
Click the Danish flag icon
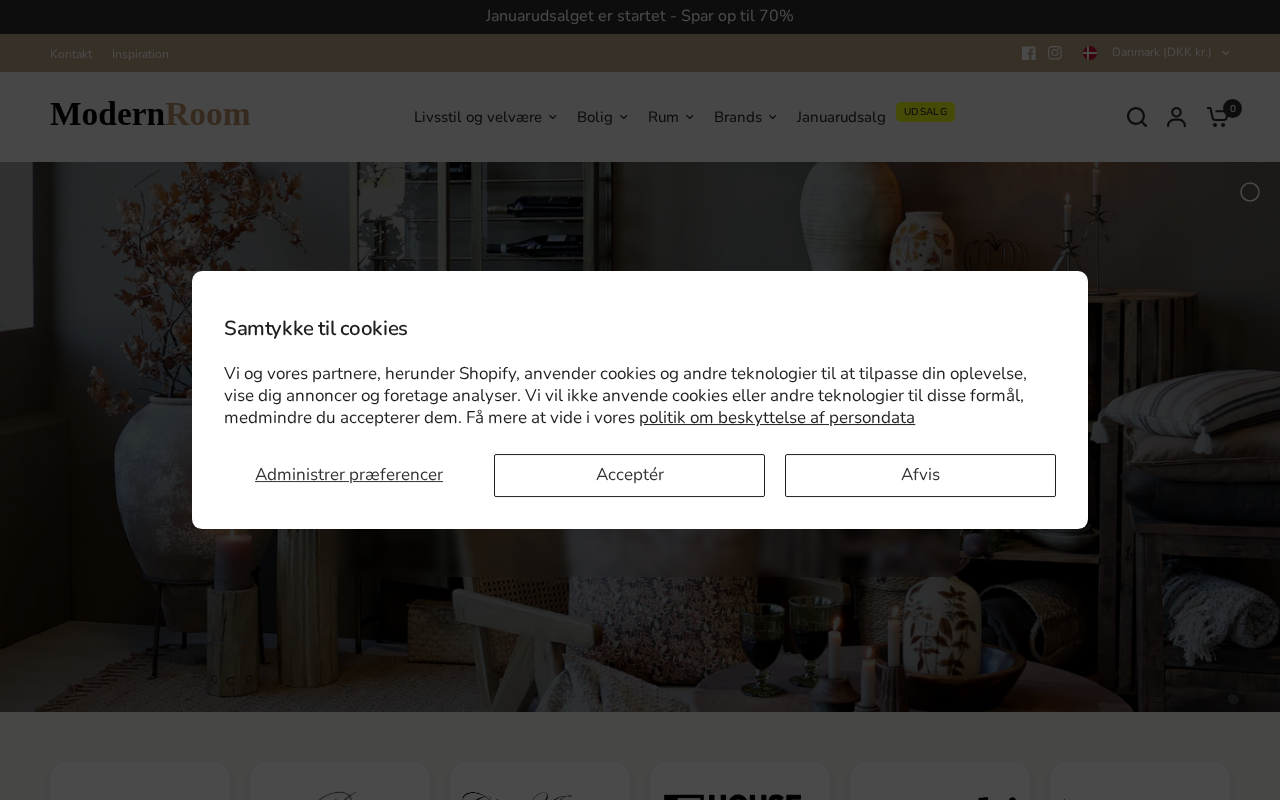(x=1090, y=53)
